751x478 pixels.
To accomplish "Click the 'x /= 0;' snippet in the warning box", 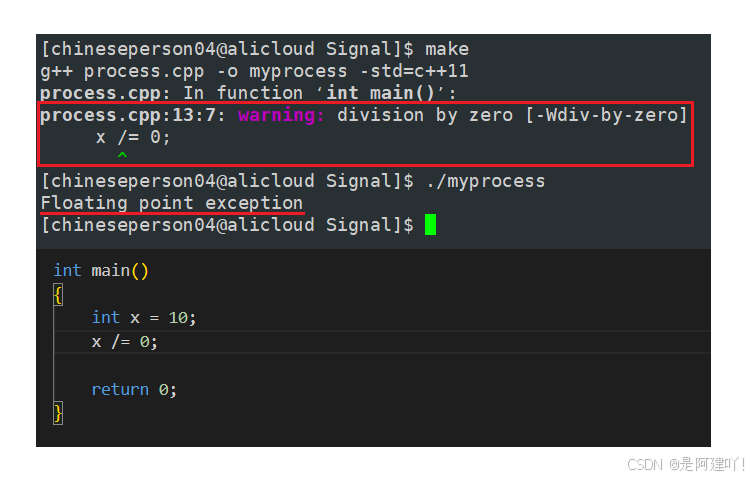I will coord(133,137).
